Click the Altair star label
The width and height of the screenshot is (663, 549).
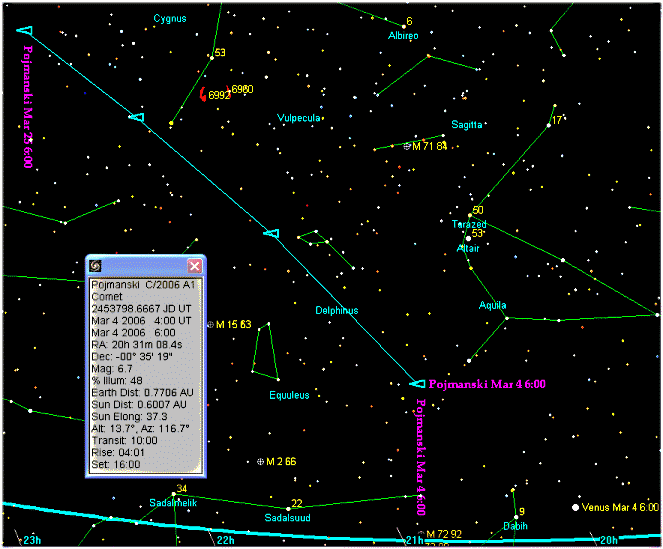click(x=467, y=247)
